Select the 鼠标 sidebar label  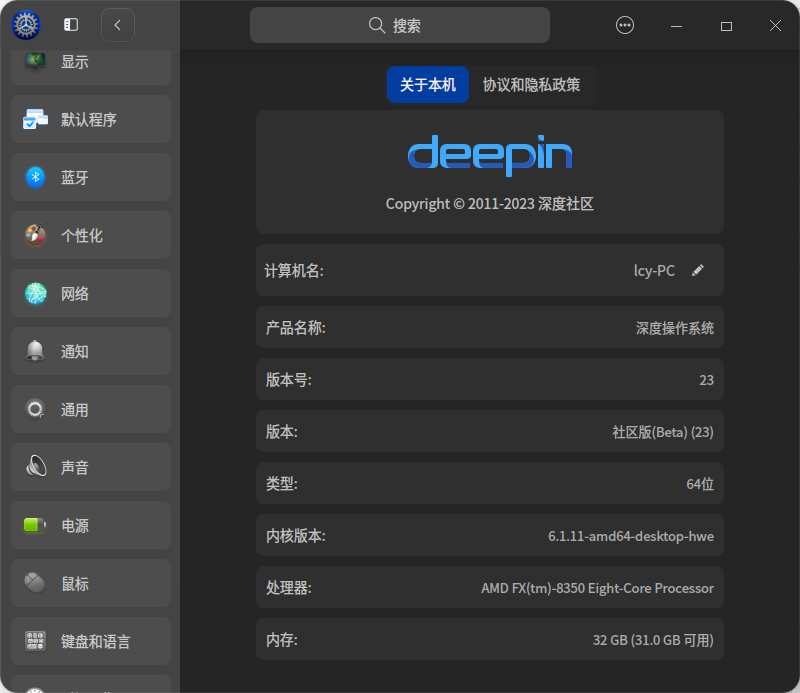click(x=74, y=584)
